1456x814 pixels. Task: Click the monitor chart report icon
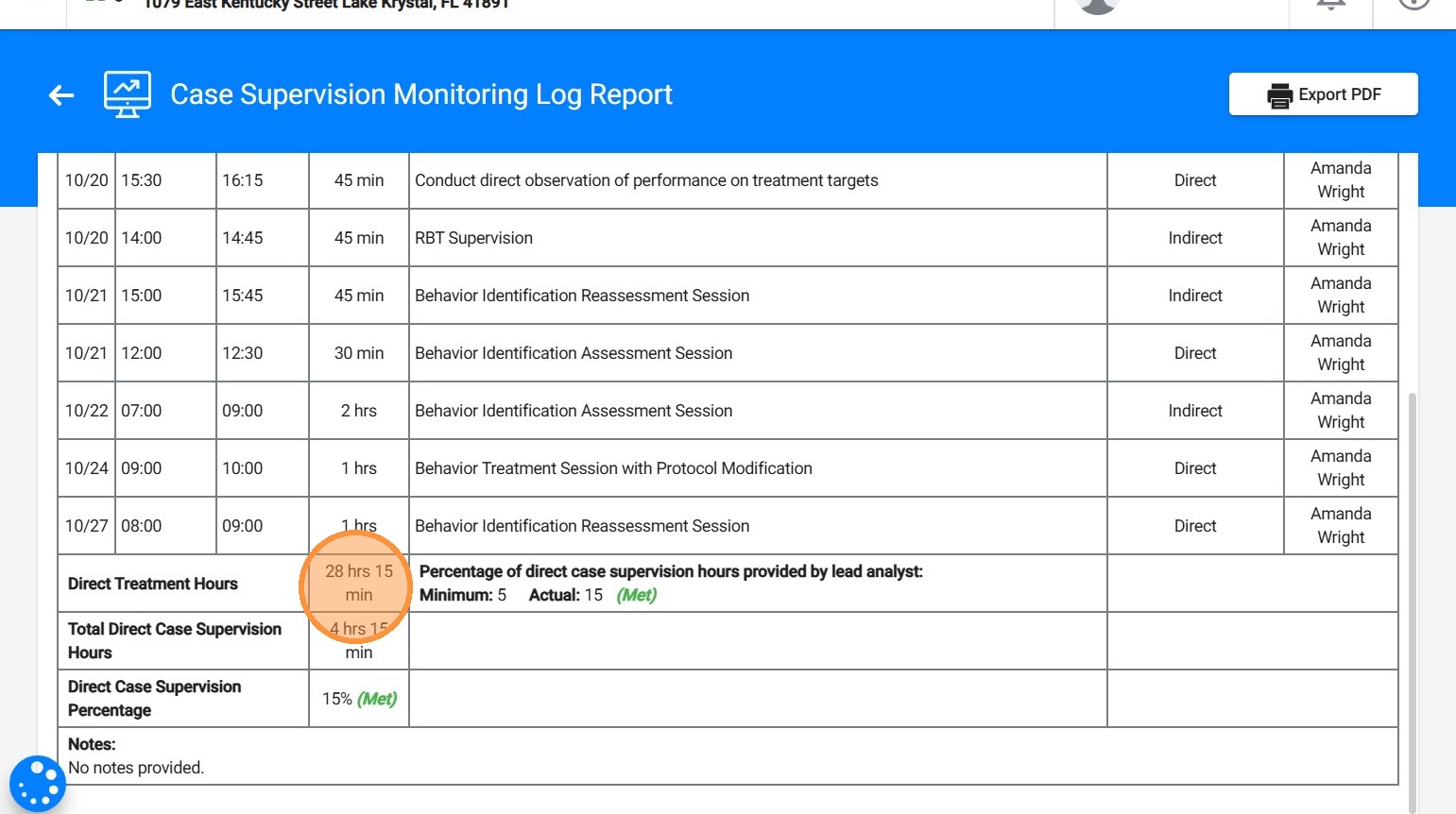(x=128, y=94)
